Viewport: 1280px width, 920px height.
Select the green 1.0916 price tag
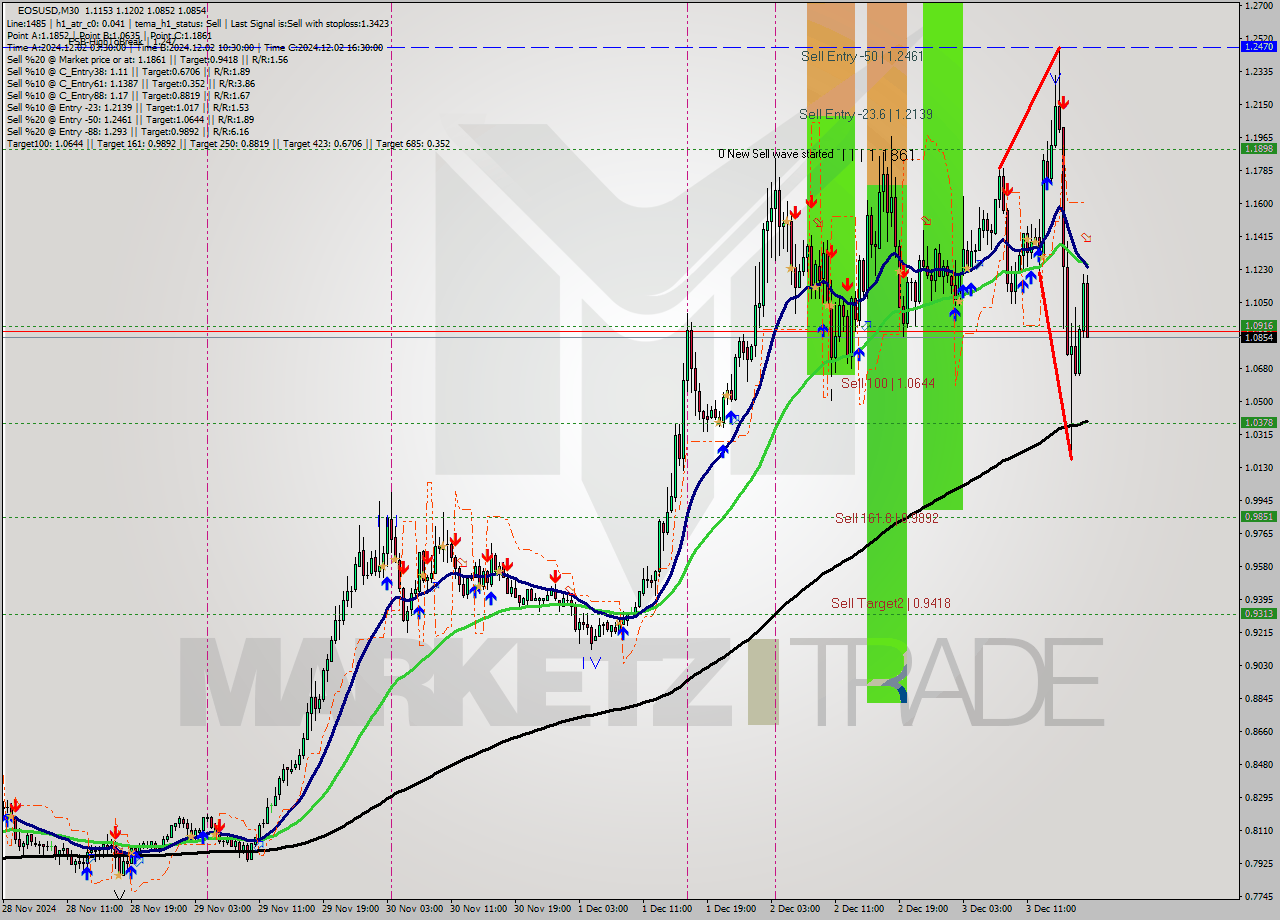pos(1258,326)
